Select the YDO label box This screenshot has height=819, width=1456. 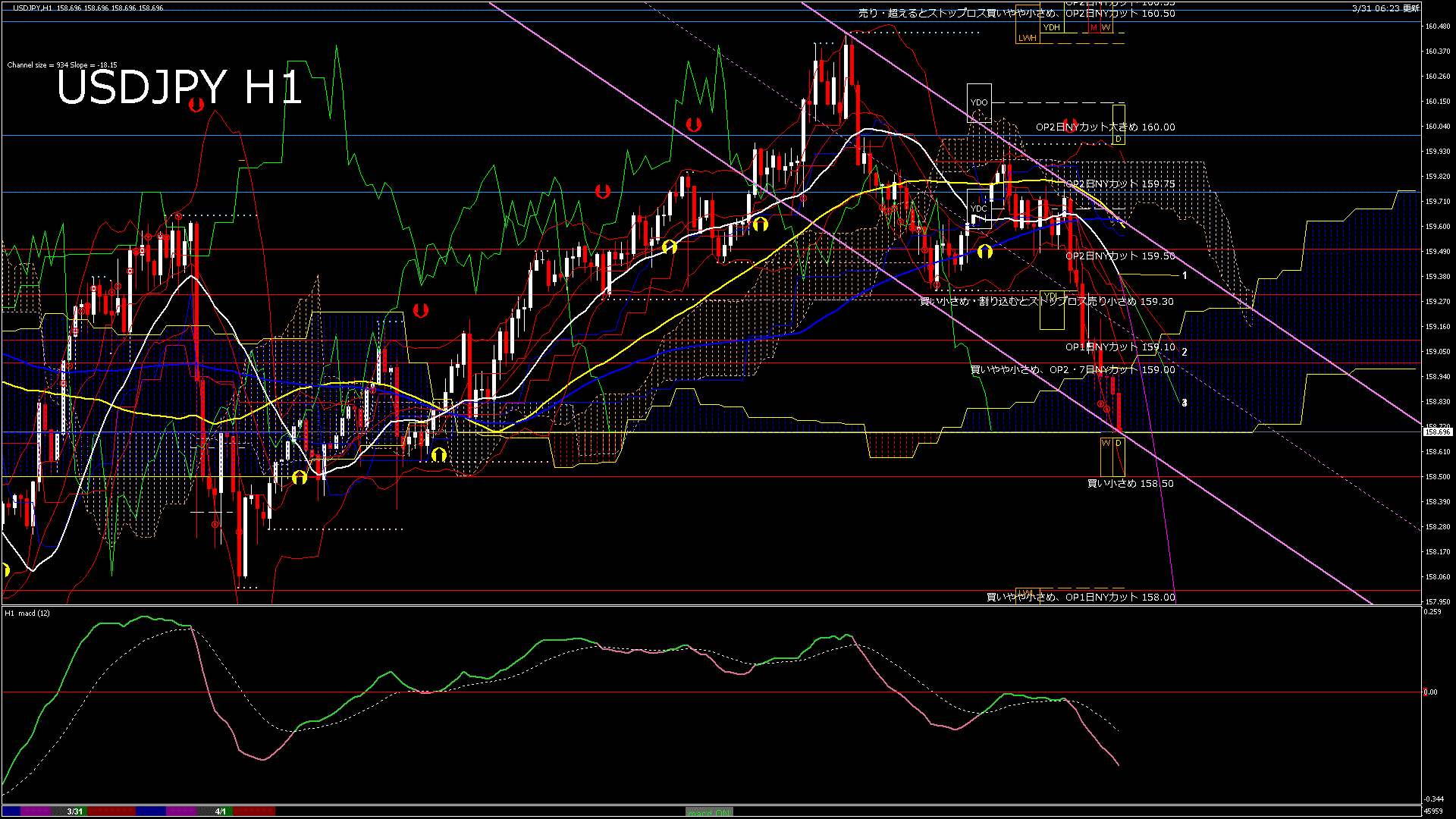(979, 102)
